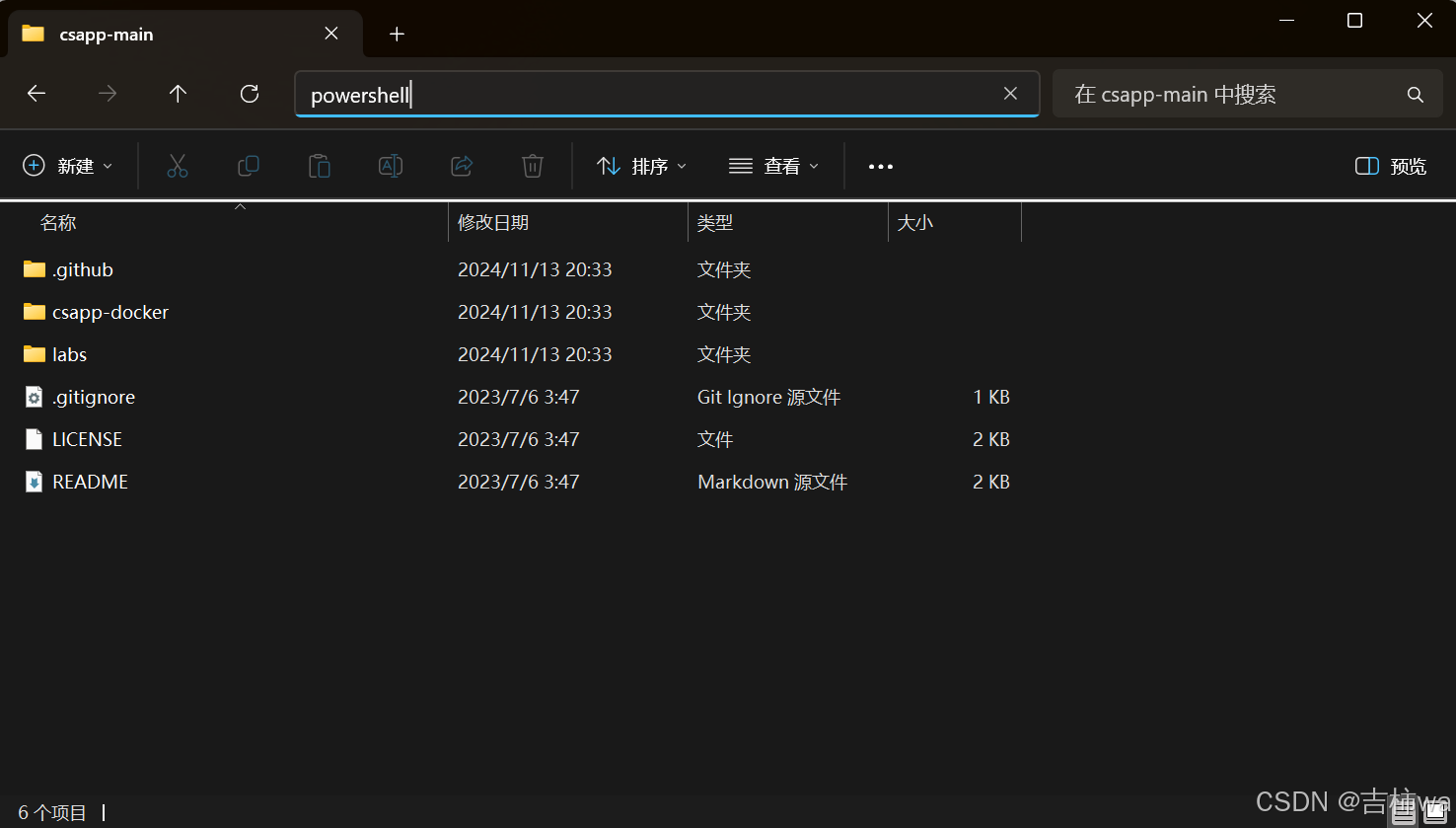Open the labs folder

69,353
